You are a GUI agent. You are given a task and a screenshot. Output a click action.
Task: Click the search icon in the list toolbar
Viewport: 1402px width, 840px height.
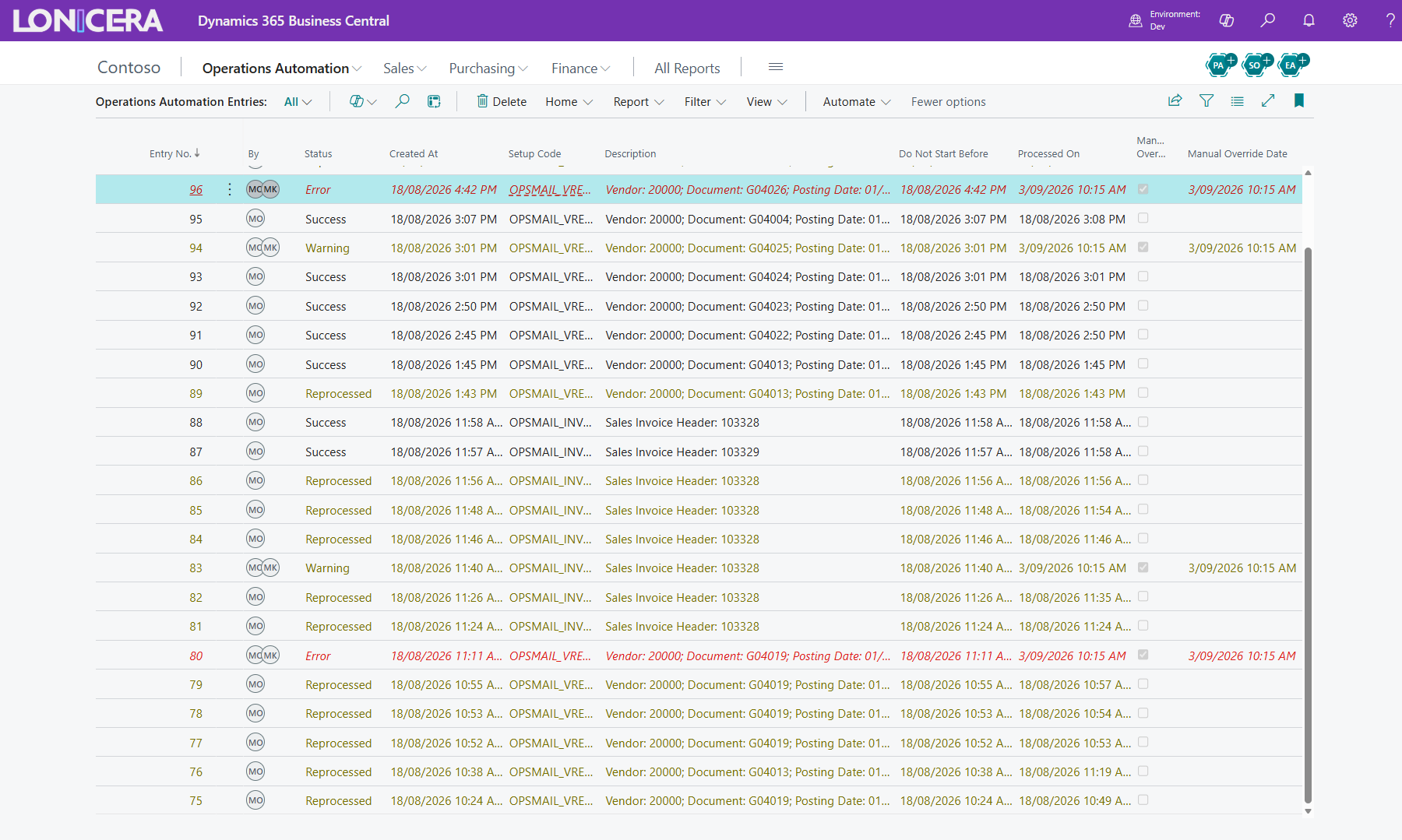coord(402,101)
